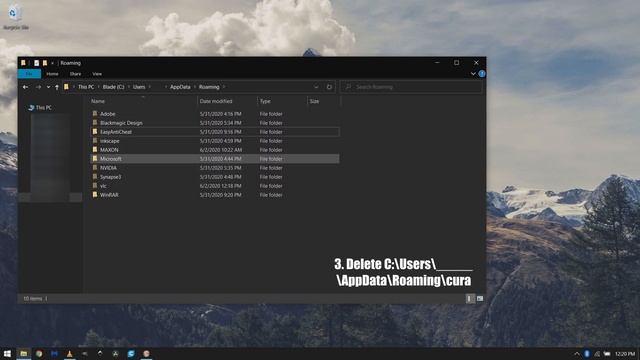
Task: Open the recent locations dropdown arrow
Action: point(48,87)
